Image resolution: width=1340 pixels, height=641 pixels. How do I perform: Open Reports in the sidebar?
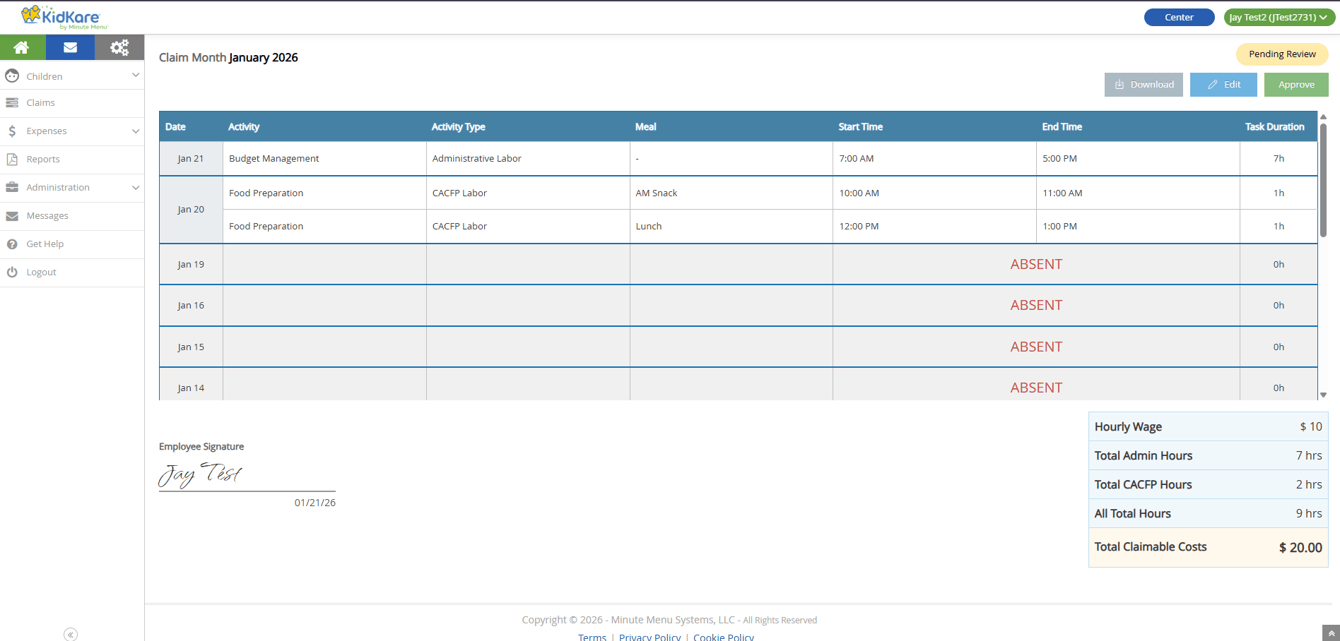(x=72, y=159)
